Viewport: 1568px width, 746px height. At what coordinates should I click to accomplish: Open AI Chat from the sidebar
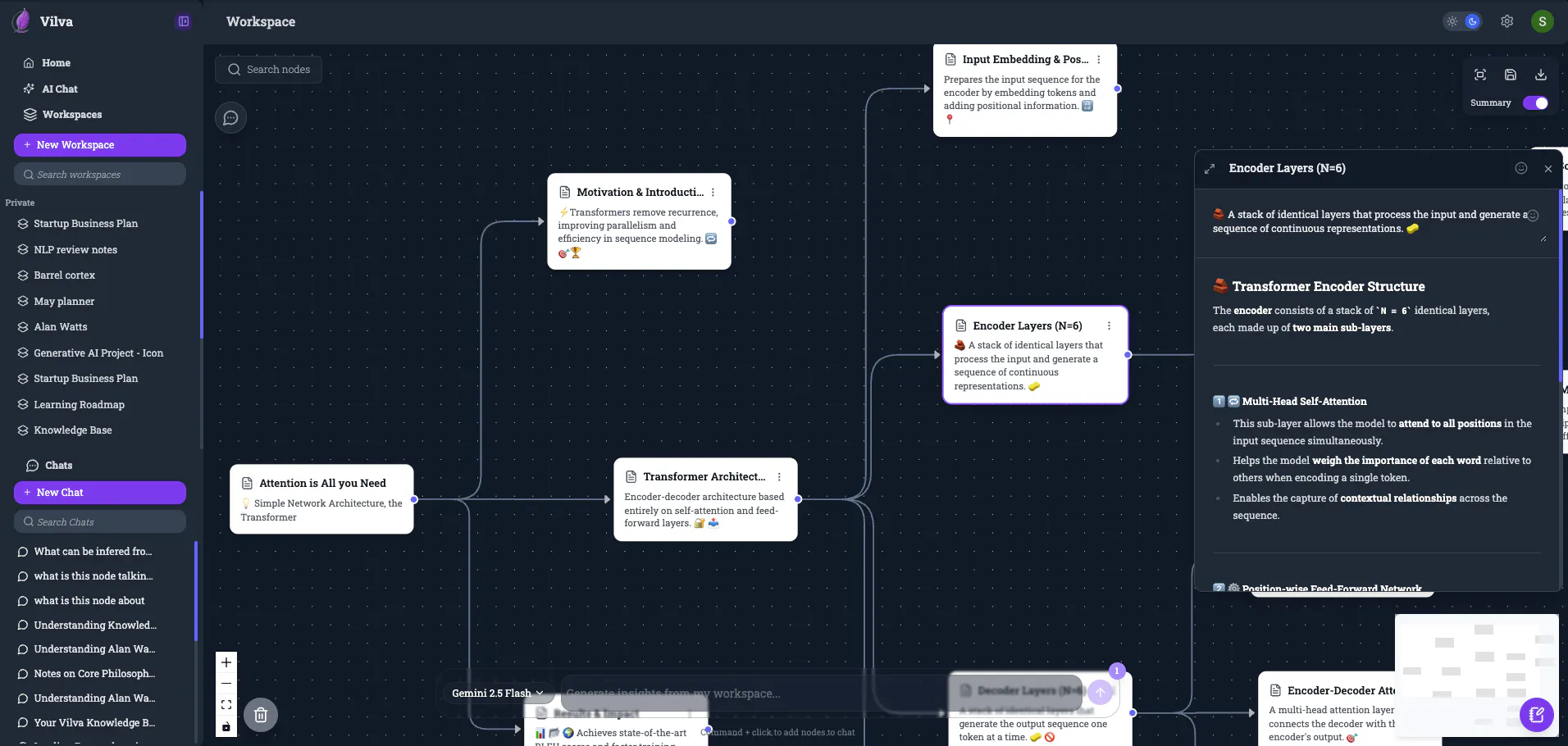point(60,89)
